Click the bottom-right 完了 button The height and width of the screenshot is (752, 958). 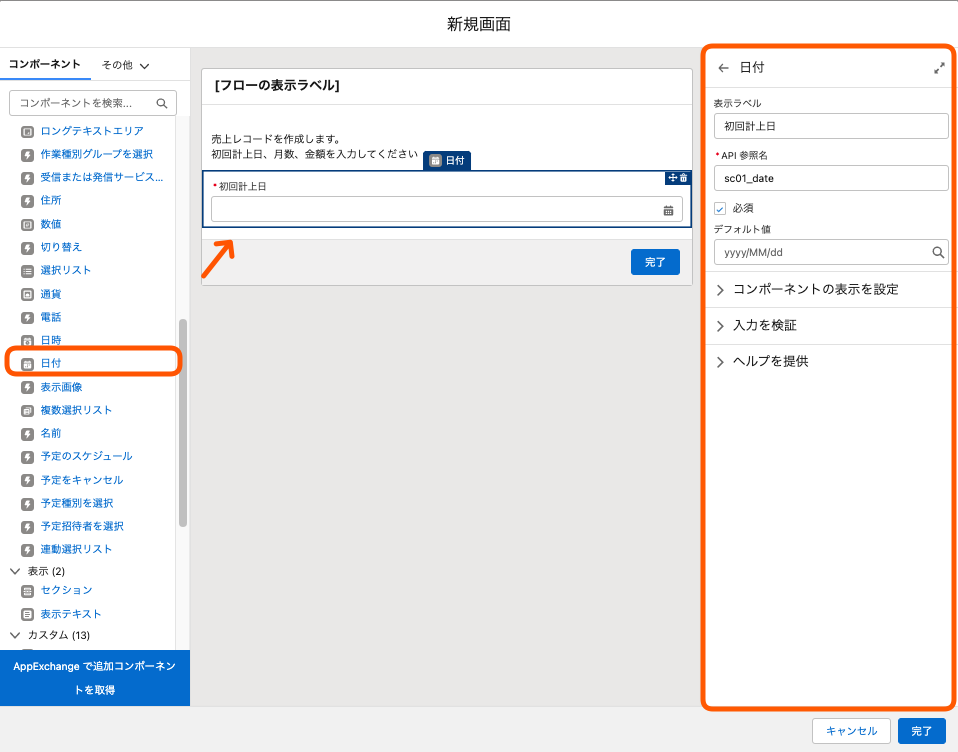coord(921,731)
